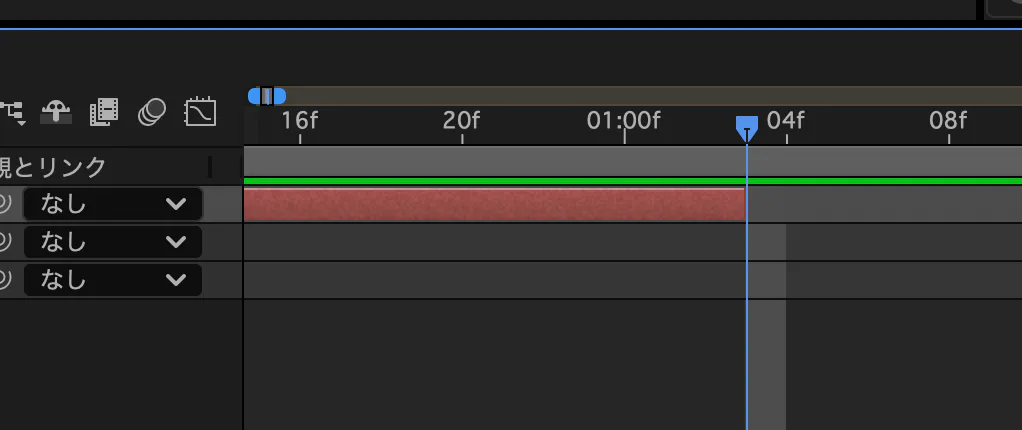Viewport: 1022px width, 430px height.
Task: Jump to 08f on the time ruler
Action: pos(948,121)
